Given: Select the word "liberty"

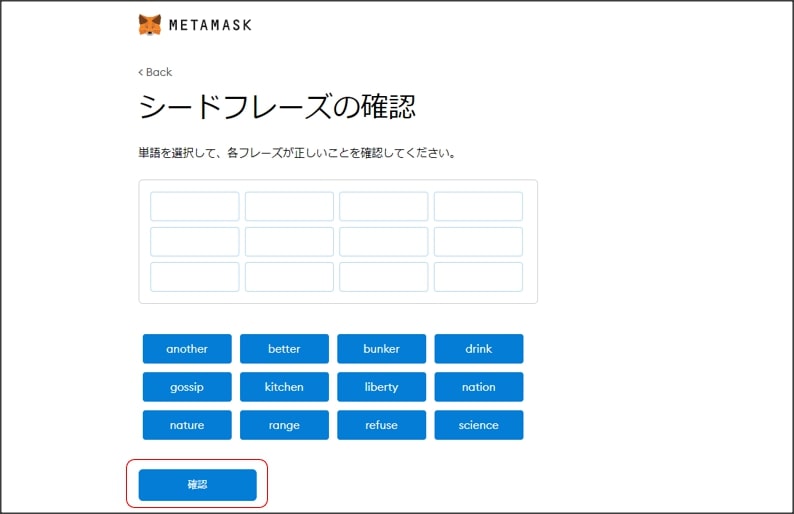Looking at the screenshot, I should [381, 387].
